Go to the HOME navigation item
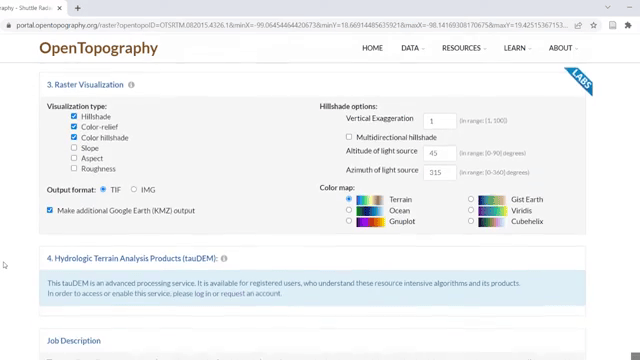 [x=372, y=48]
